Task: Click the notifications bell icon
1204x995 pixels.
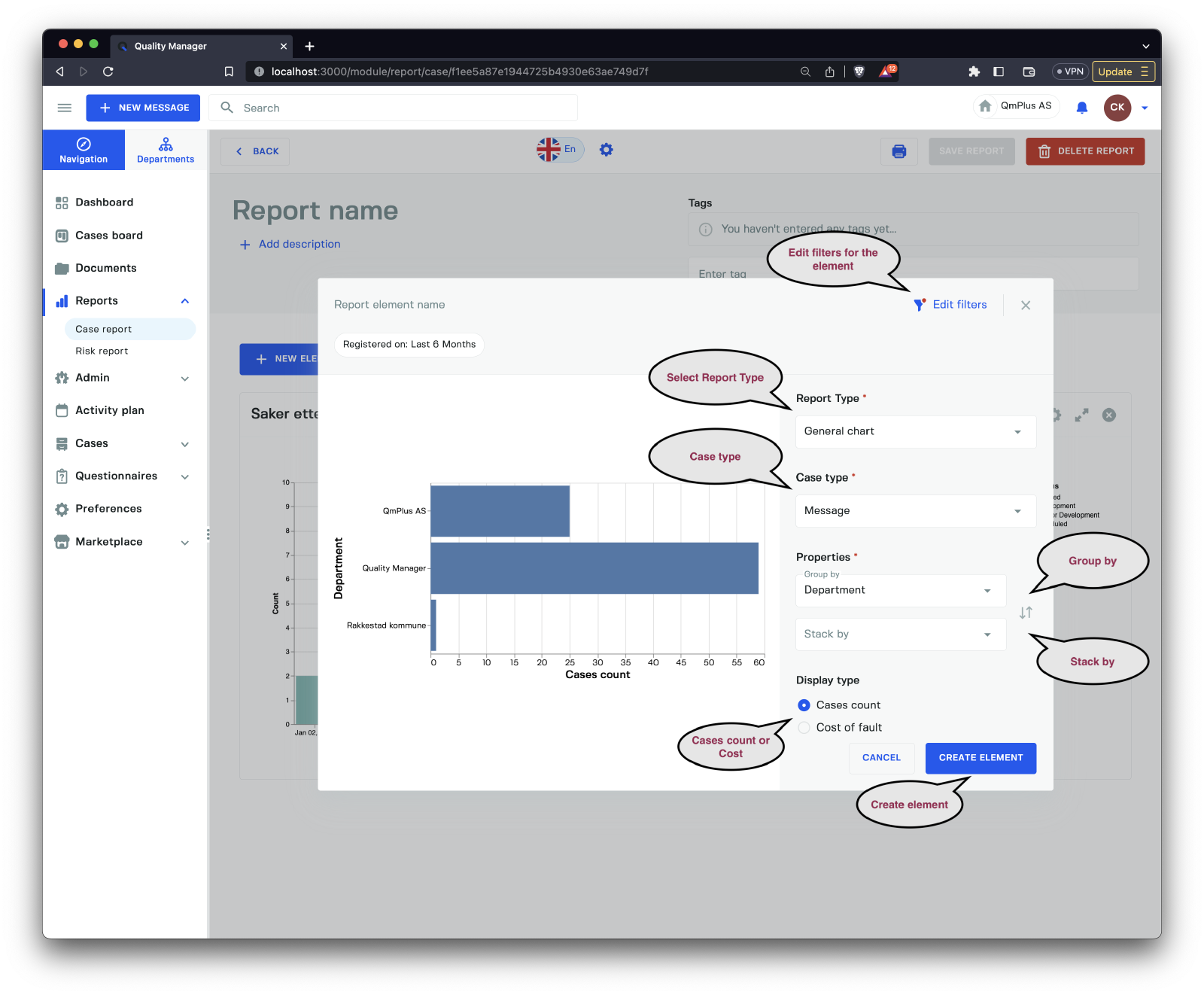Action: (x=1081, y=108)
